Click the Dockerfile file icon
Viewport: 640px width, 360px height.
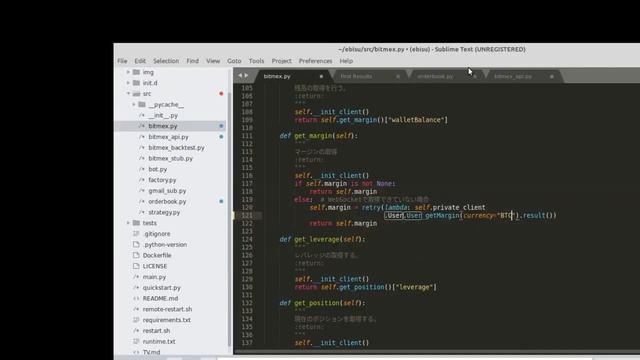(136, 256)
